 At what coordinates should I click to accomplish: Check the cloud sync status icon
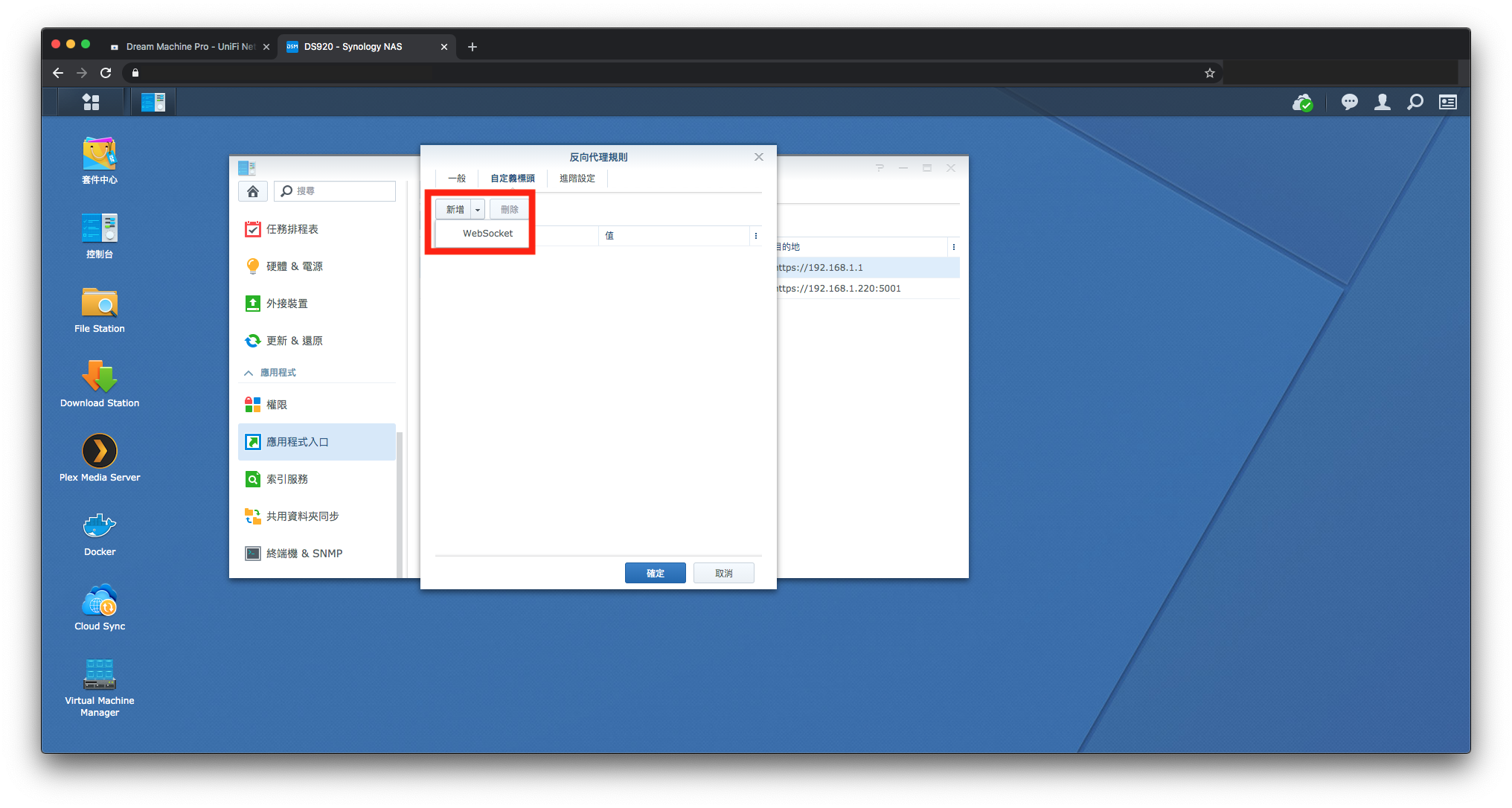coord(1302,103)
